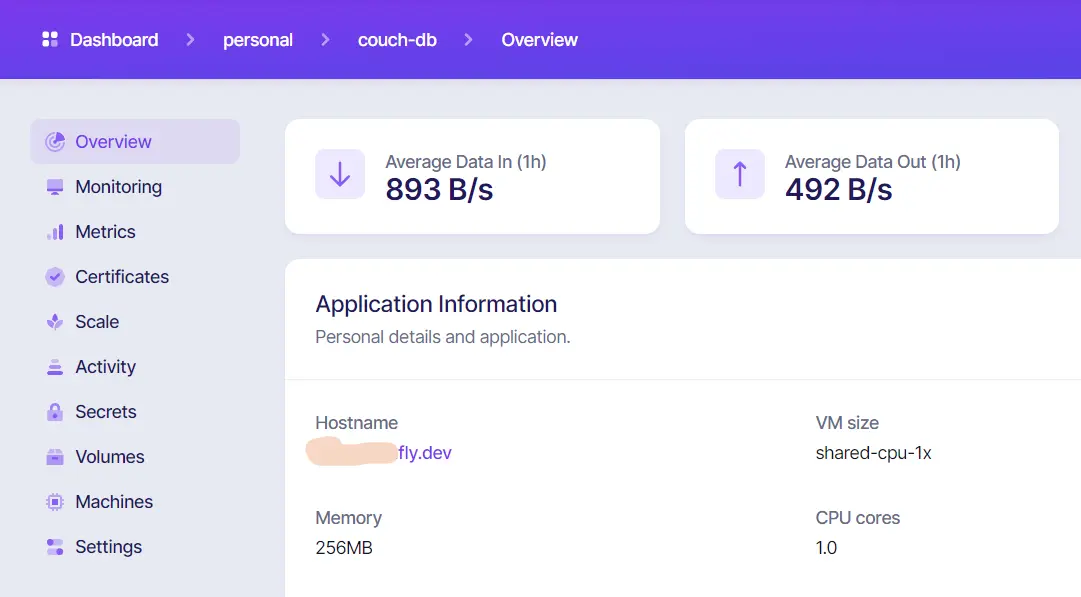The height and width of the screenshot is (597, 1081).
Task: Click the Average Data Out arrow icon
Action: click(740, 175)
